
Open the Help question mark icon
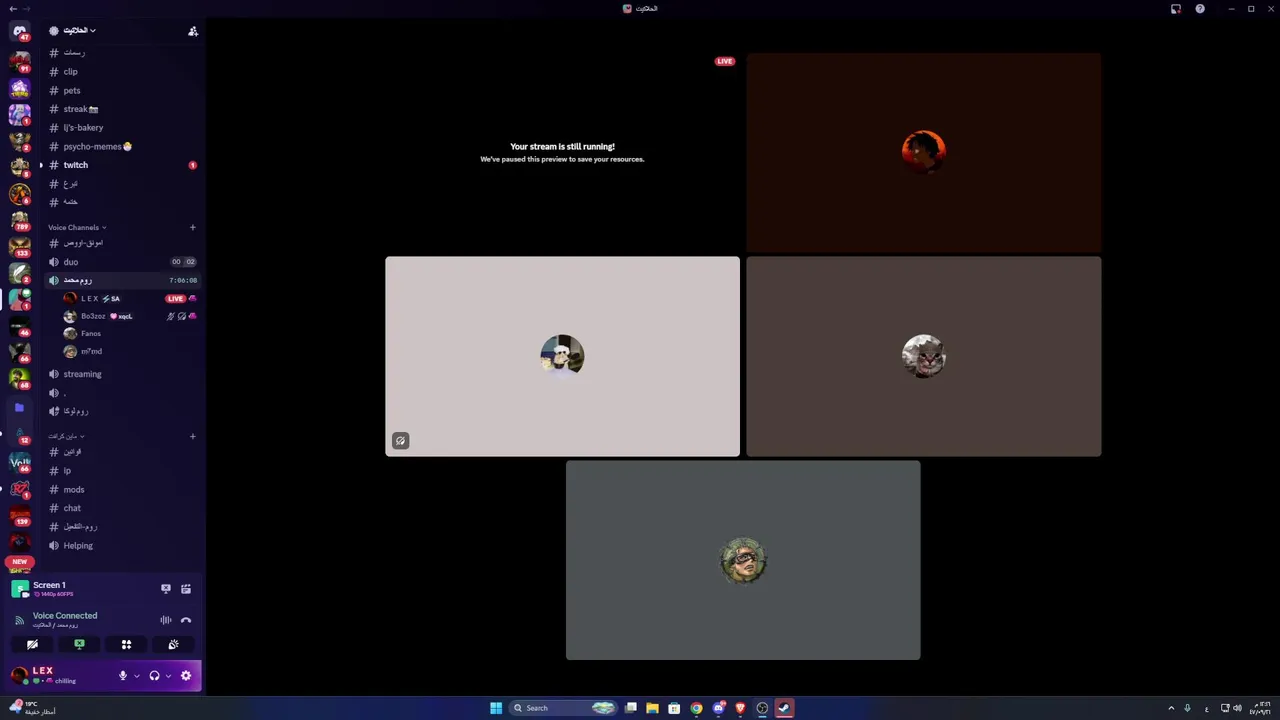[1200, 9]
